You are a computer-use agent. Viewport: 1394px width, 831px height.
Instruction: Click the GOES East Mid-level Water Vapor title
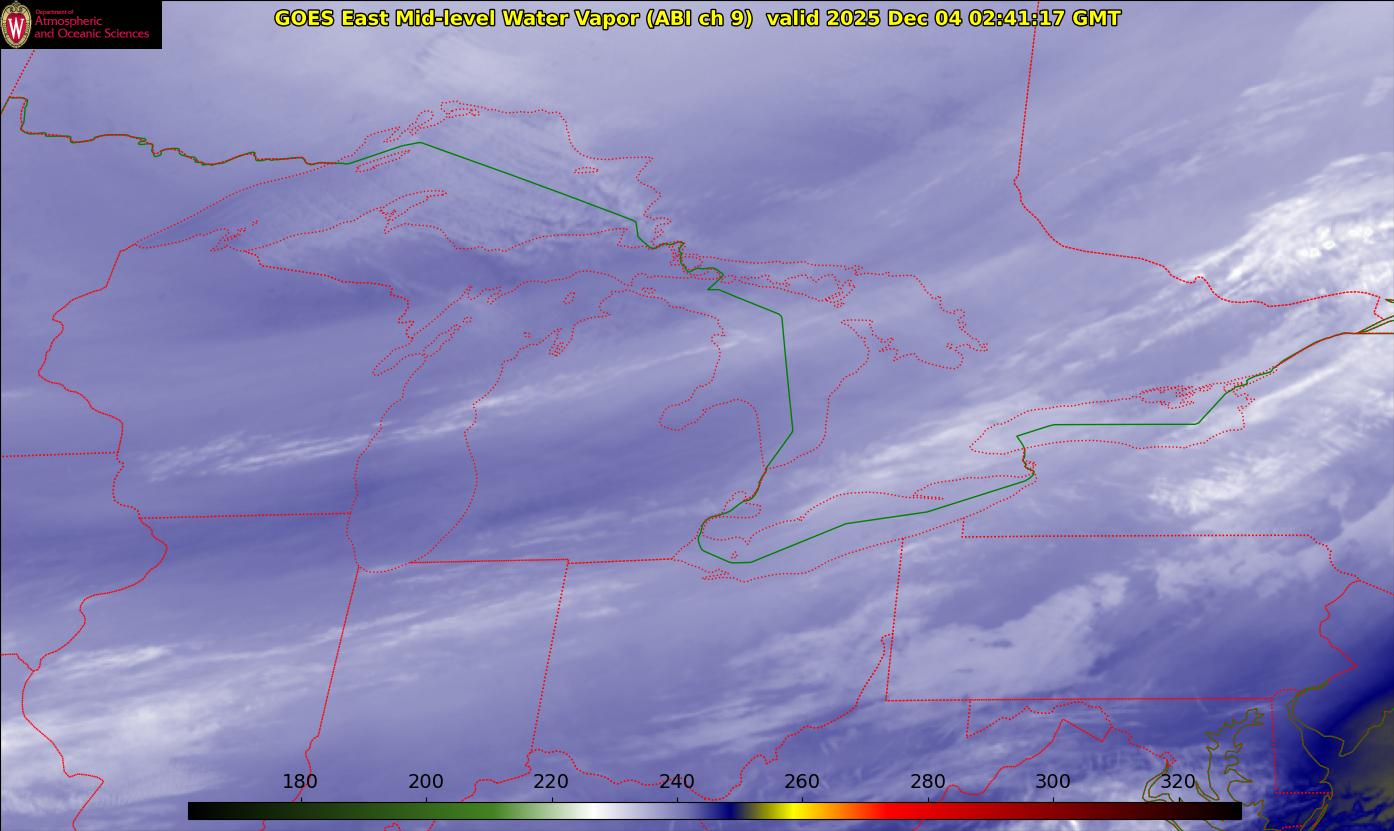click(x=513, y=18)
